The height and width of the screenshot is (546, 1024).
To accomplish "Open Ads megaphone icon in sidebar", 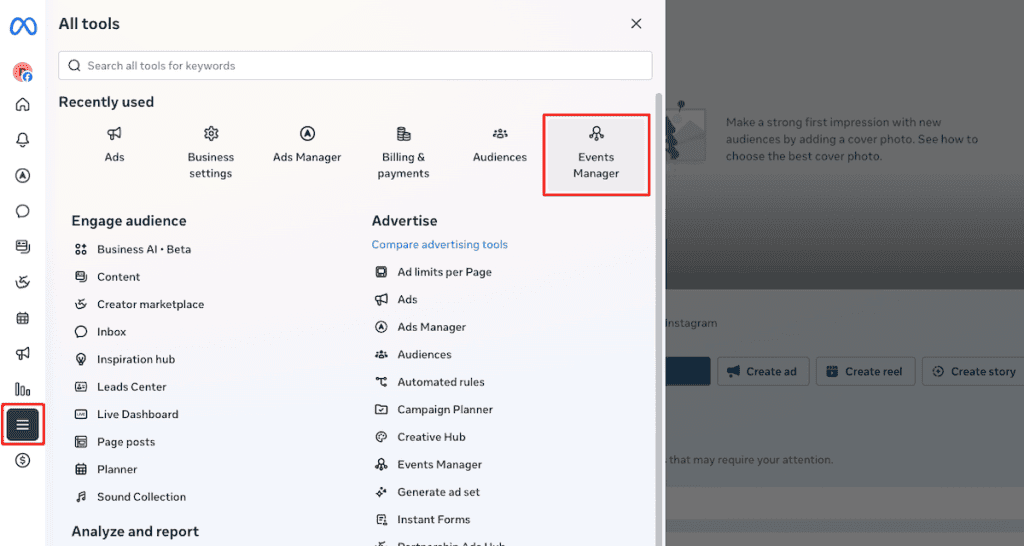I will click(23, 353).
